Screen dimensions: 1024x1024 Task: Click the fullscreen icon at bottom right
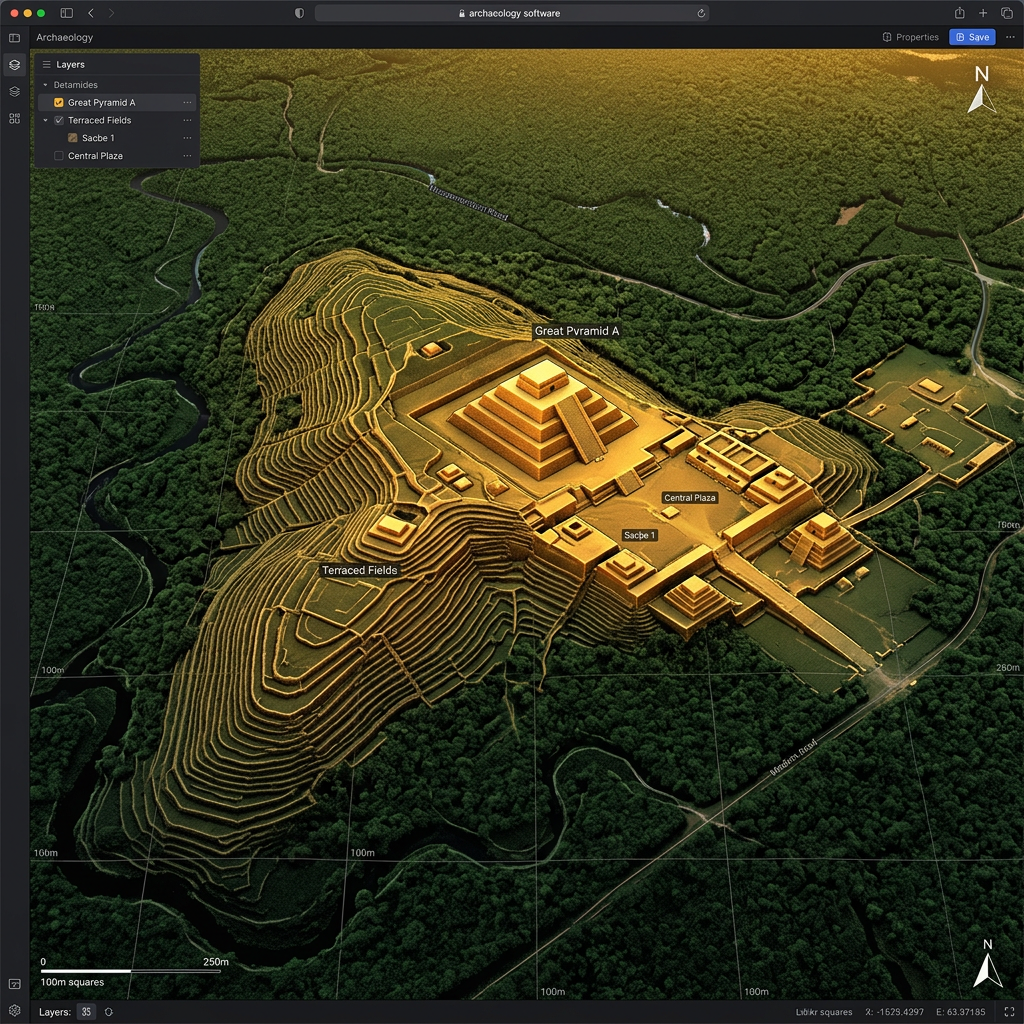[x=1011, y=1012]
